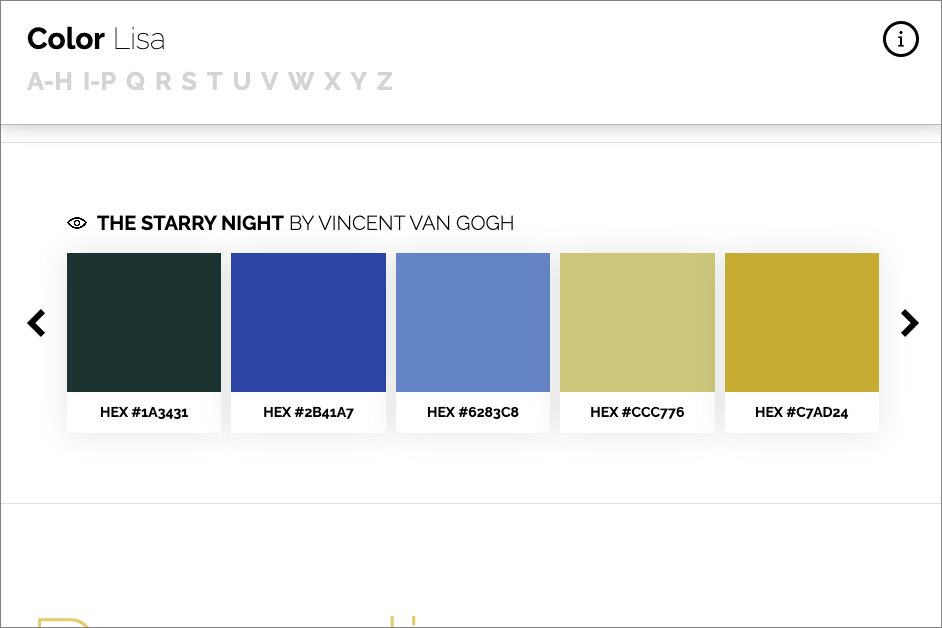The height and width of the screenshot is (628, 942).
Task: Open the info icon
Action: pos(901,39)
